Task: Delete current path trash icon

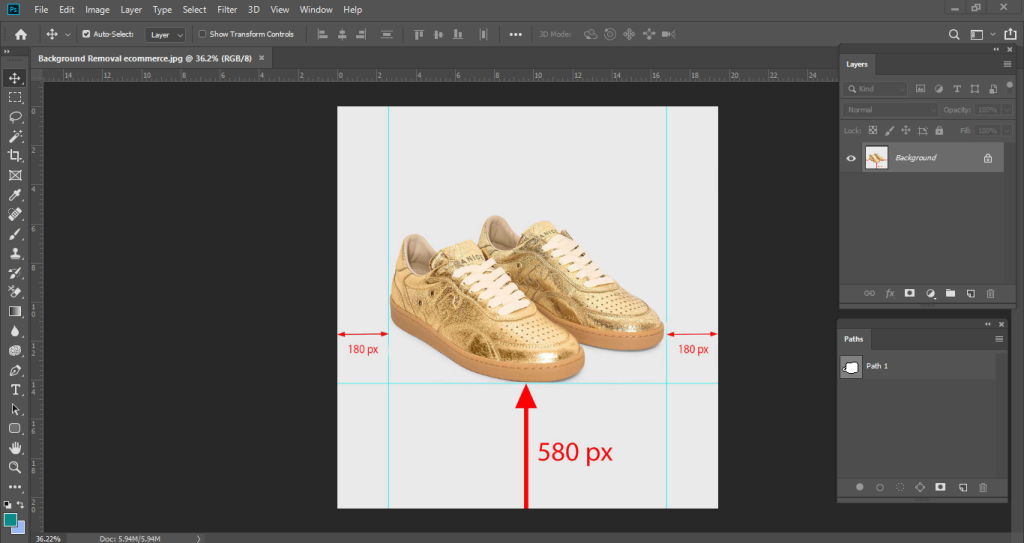Action: pyautogui.click(x=983, y=487)
